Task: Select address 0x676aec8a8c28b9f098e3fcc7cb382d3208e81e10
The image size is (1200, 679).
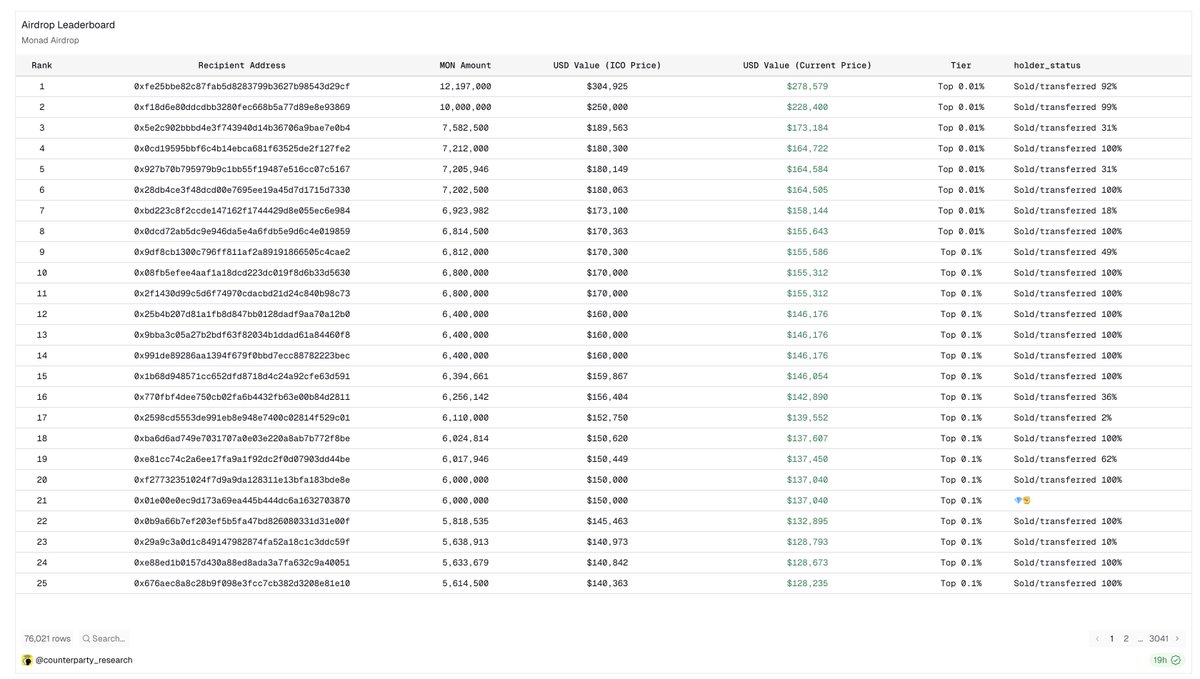Action: (242, 583)
